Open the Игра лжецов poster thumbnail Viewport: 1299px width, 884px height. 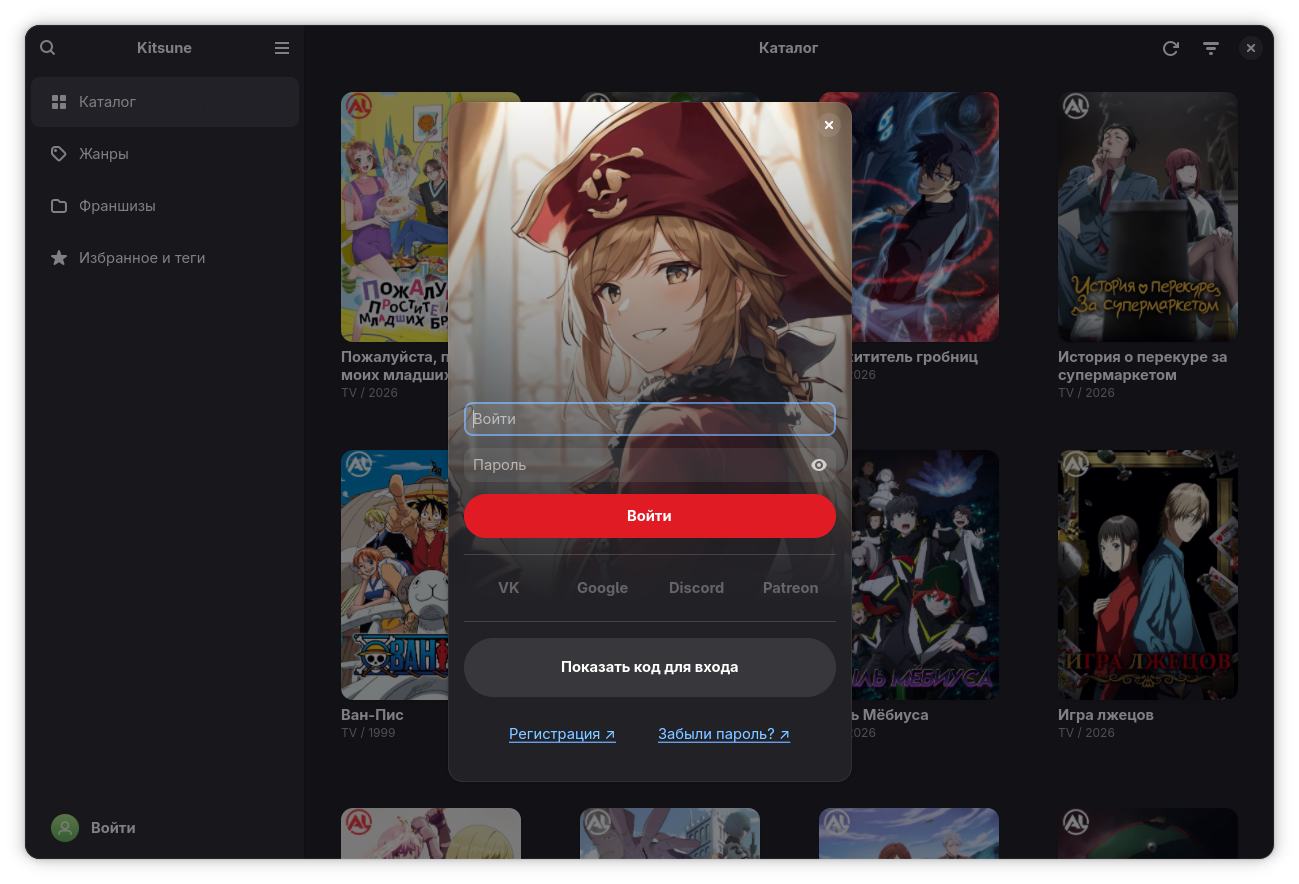point(1148,575)
